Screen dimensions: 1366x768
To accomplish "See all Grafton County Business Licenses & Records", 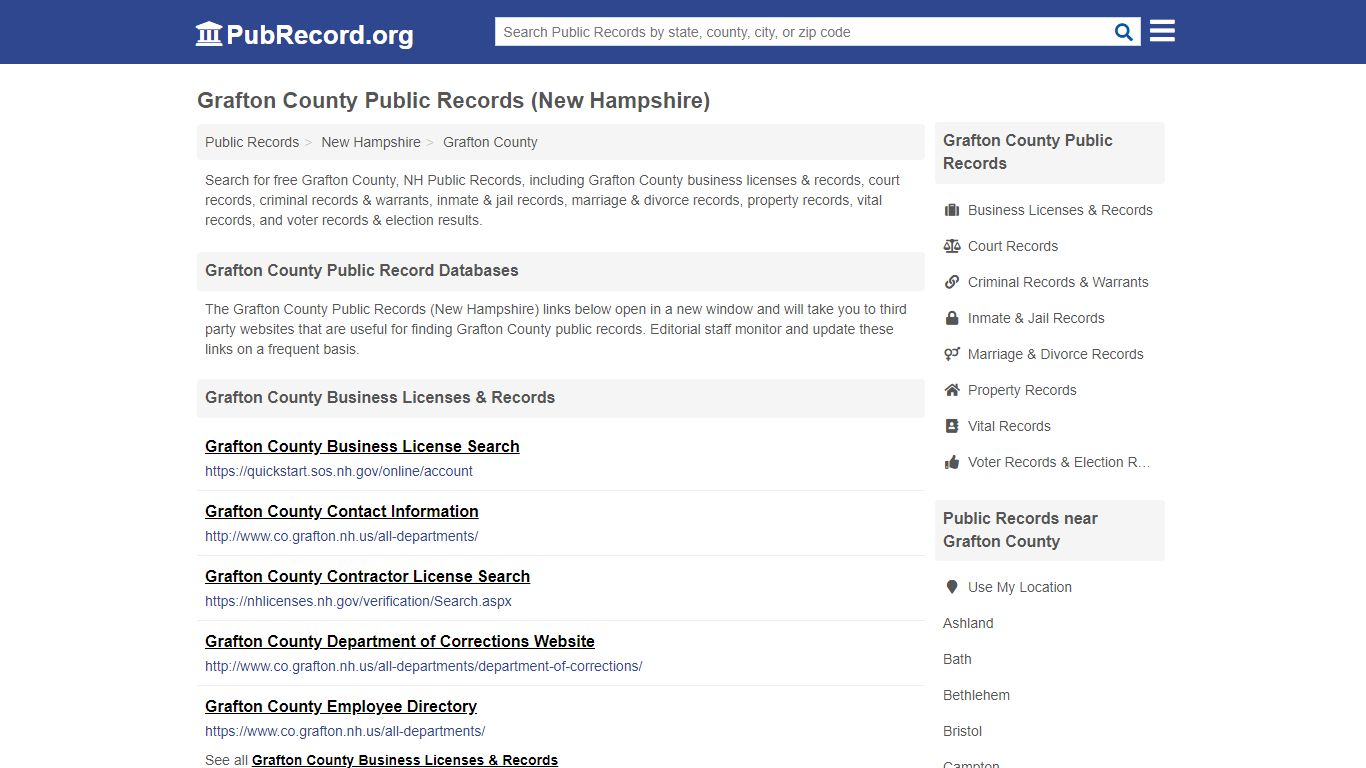I will [405, 760].
